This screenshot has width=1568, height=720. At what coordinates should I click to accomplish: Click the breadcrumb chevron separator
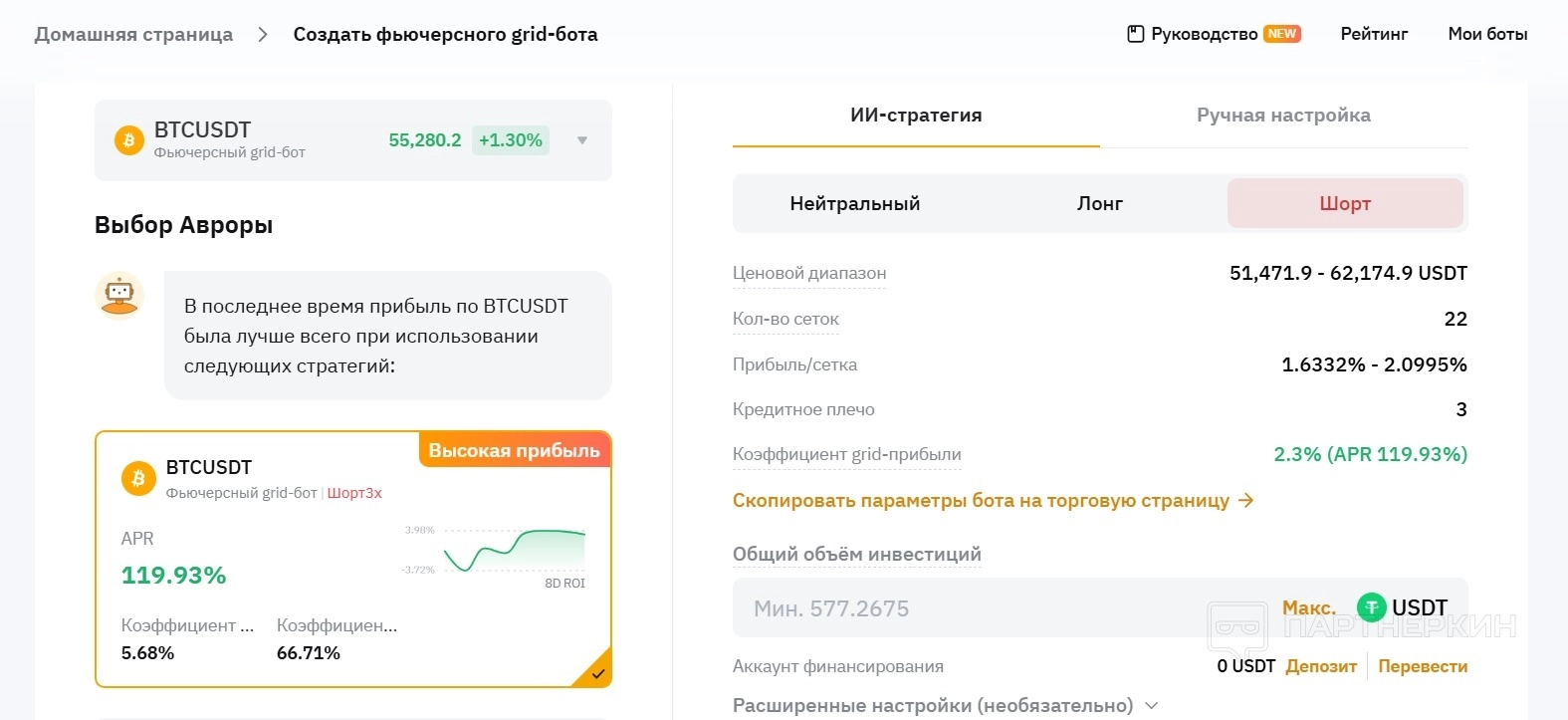[x=263, y=34]
